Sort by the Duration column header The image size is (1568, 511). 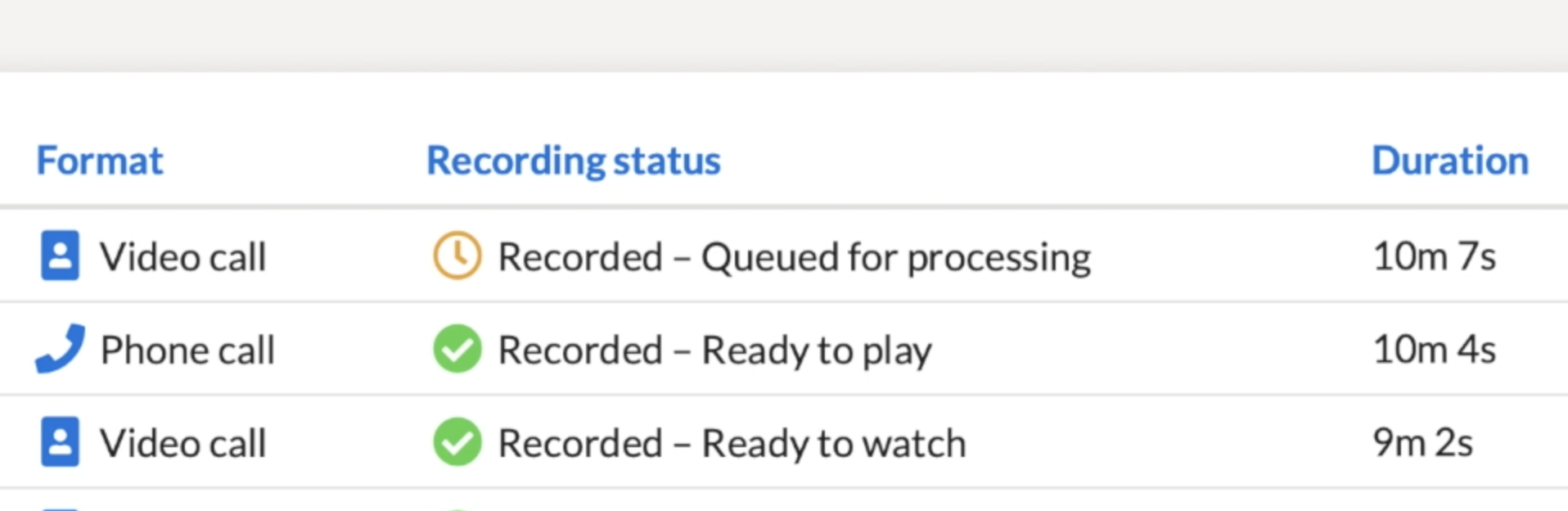tap(1450, 161)
